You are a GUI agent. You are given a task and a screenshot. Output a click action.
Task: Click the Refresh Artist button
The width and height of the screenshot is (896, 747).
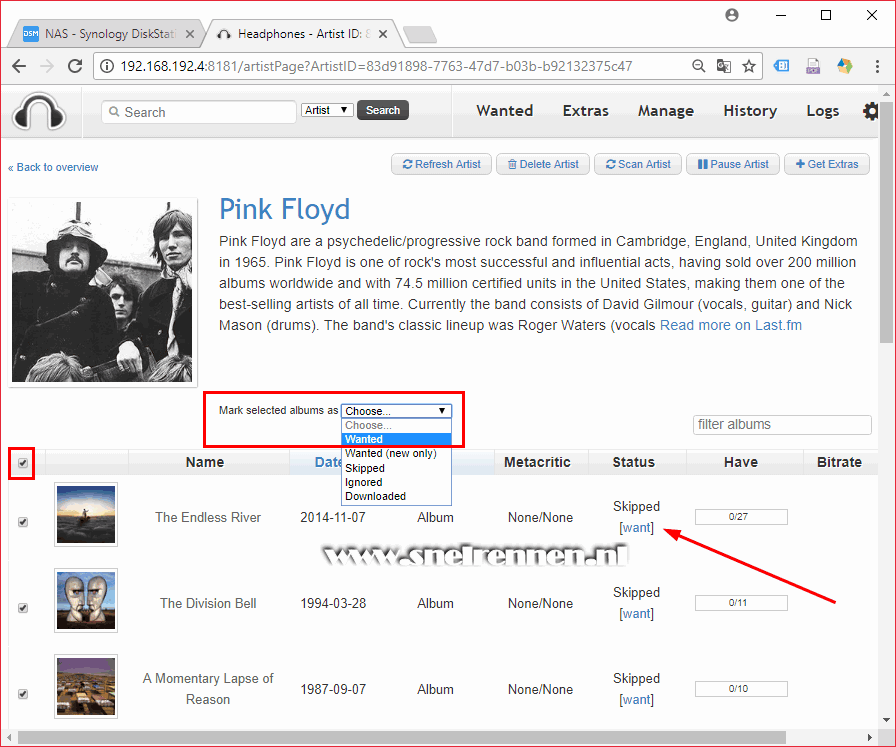coord(441,164)
